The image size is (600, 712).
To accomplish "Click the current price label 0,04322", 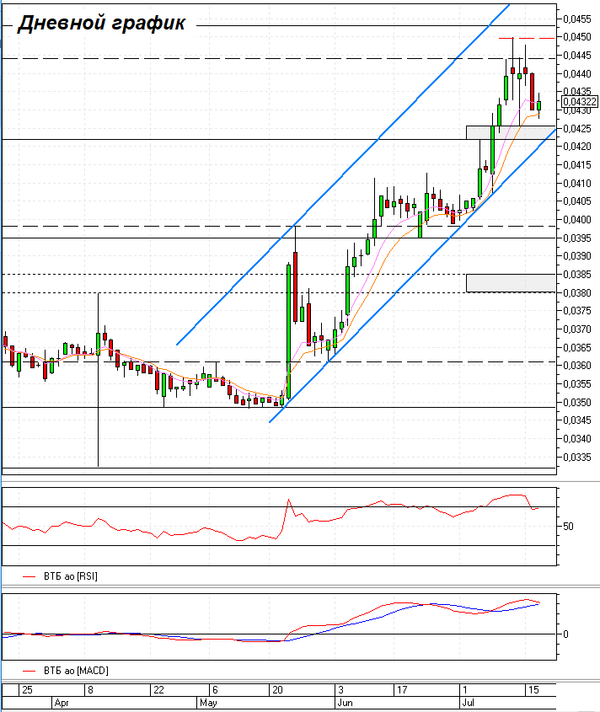I will click(x=580, y=102).
